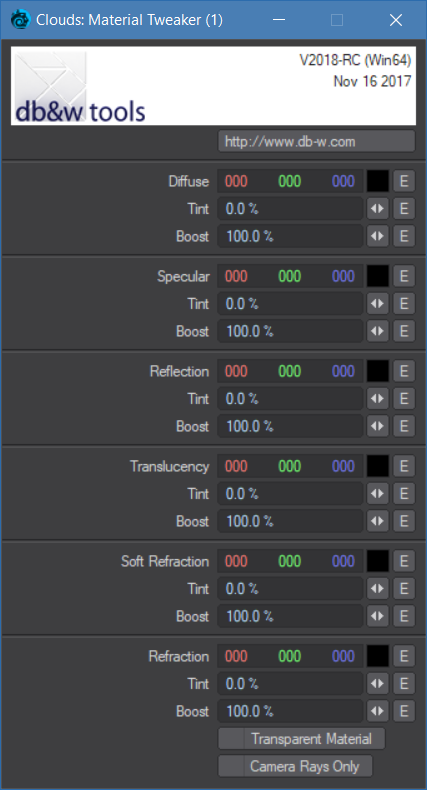Click the Reflection Boost envelope E button

(404, 426)
